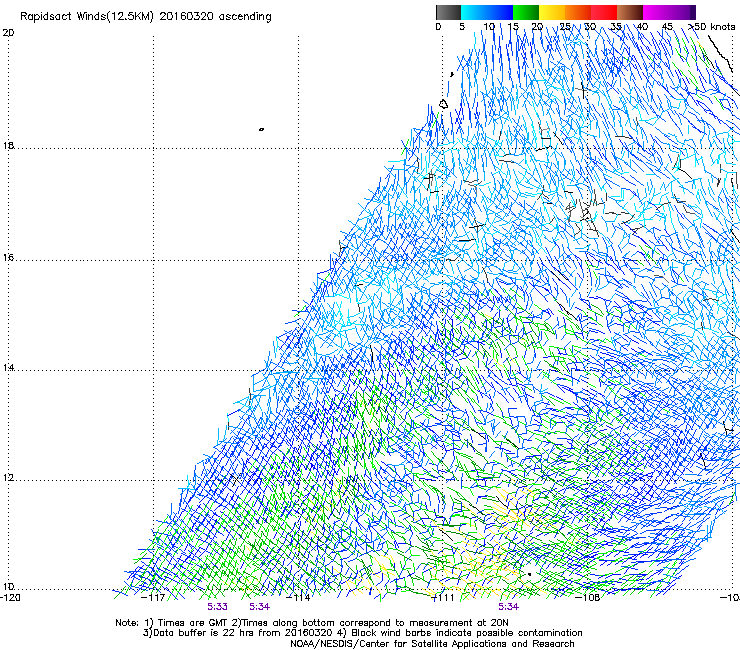Click the NOAA/NESDIS Center for Satellite Applications credit
The height and width of the screenshot is (650, 740).
tap(432, 644)
